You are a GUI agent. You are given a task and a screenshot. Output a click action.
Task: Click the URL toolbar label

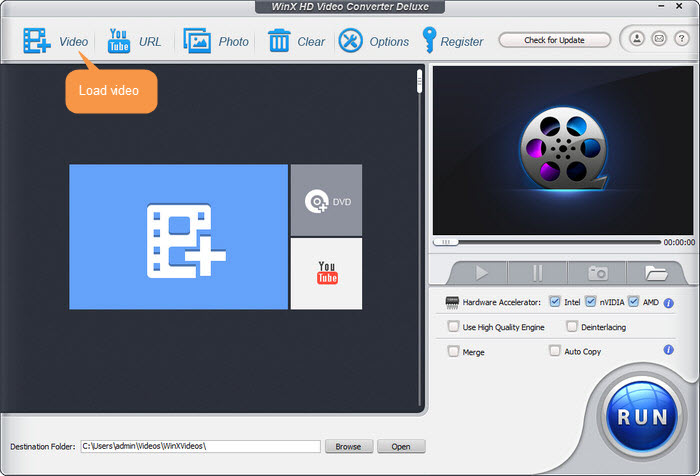pos(150,42)
